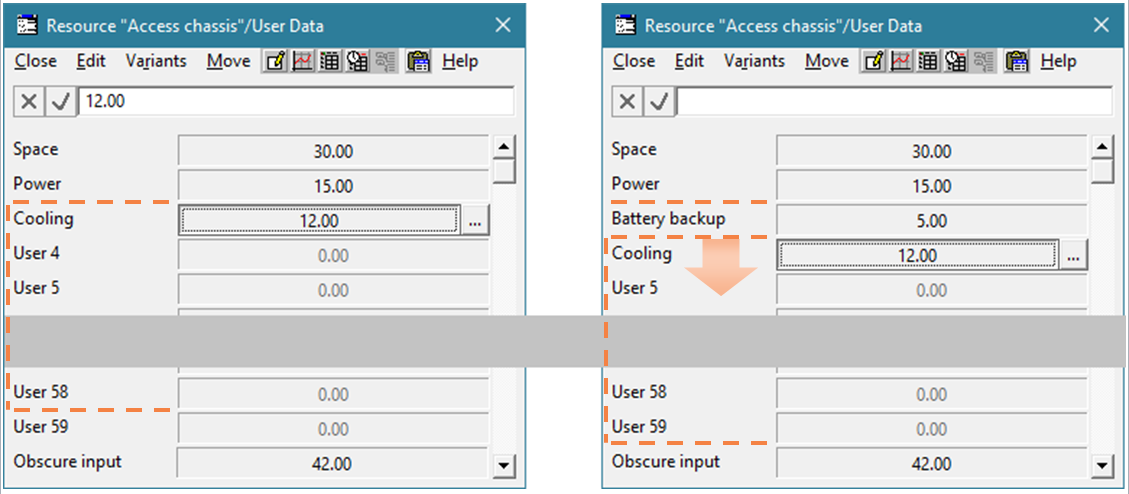Click the clipboard paste icon in left window
The image size is (1129, 494).
pos(418,61)
